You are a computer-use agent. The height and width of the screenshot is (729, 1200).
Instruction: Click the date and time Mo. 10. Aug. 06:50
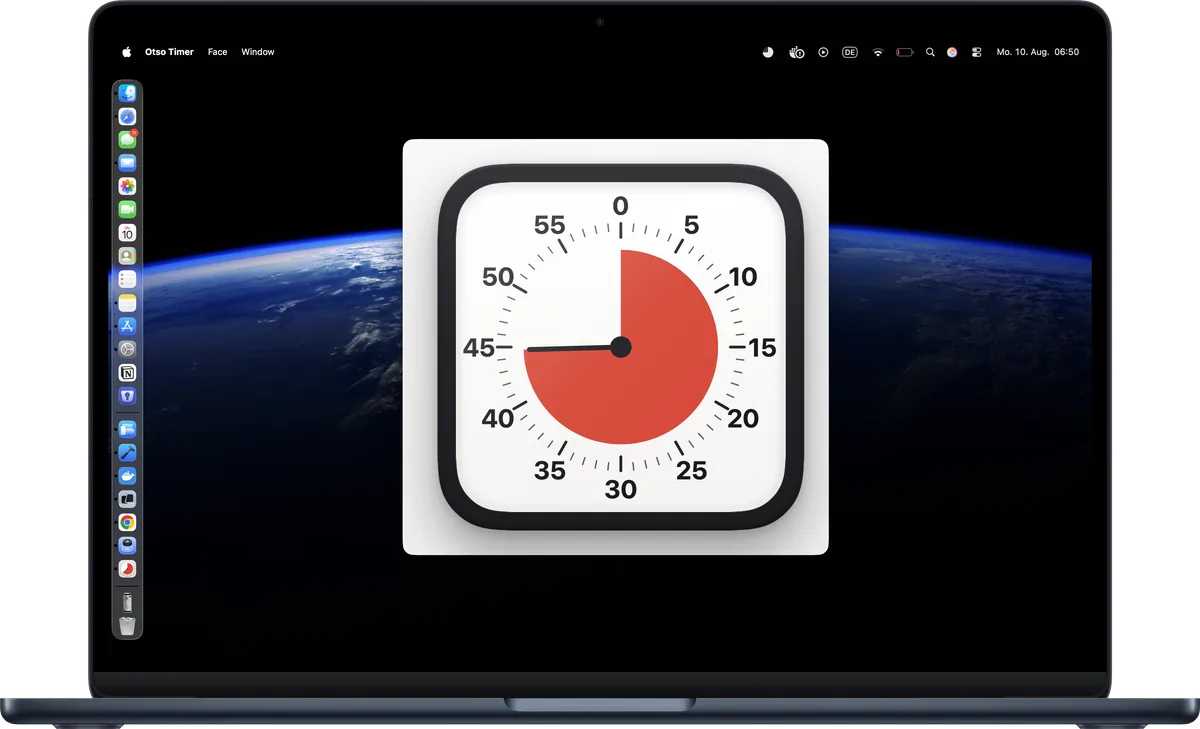pos(1038,52)
